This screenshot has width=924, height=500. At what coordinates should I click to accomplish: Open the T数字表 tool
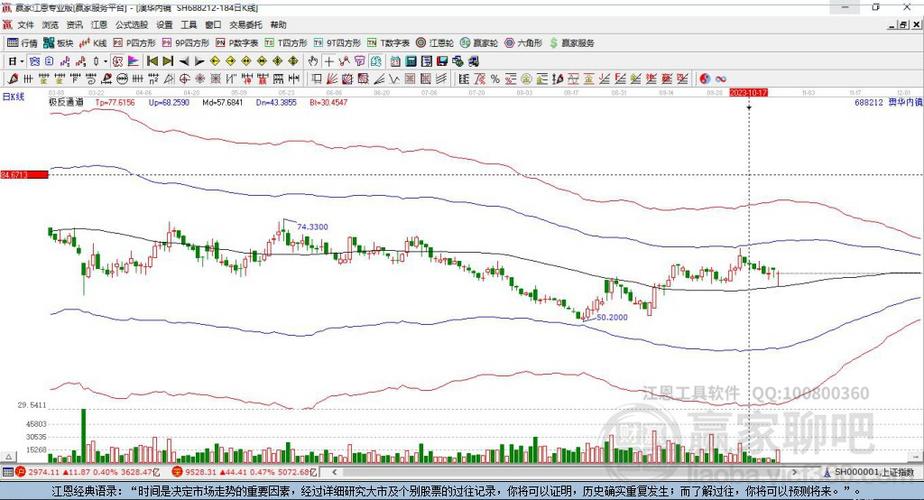coord(388,43)
